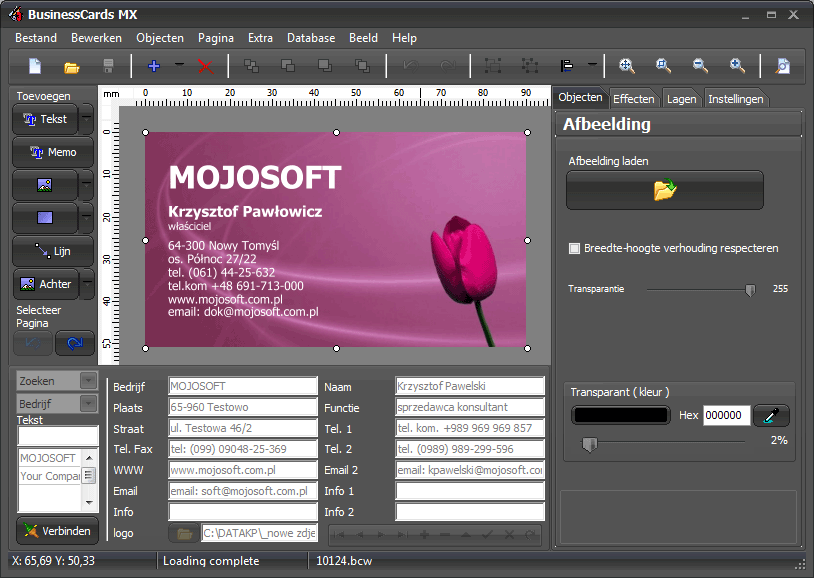This screenshot has width=814, height=578.
Task: Click the first object ordering icon
Action: (x=251, y=65)
